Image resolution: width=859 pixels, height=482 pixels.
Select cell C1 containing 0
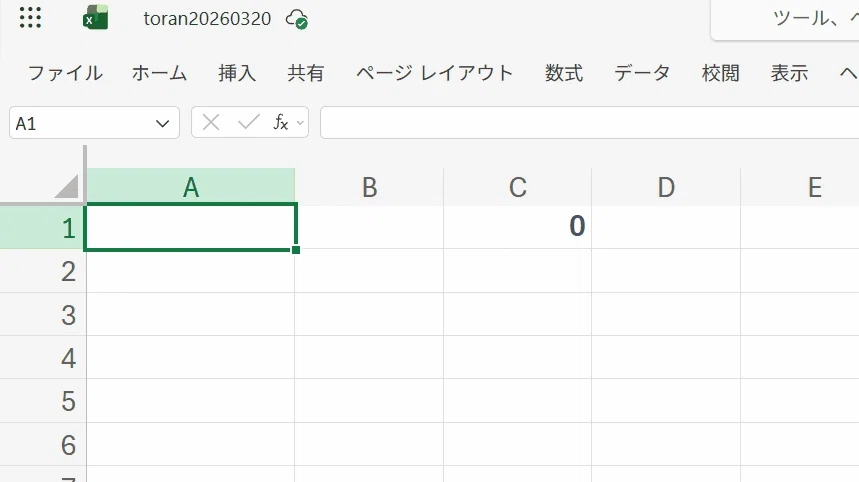(x=518, y=227)
